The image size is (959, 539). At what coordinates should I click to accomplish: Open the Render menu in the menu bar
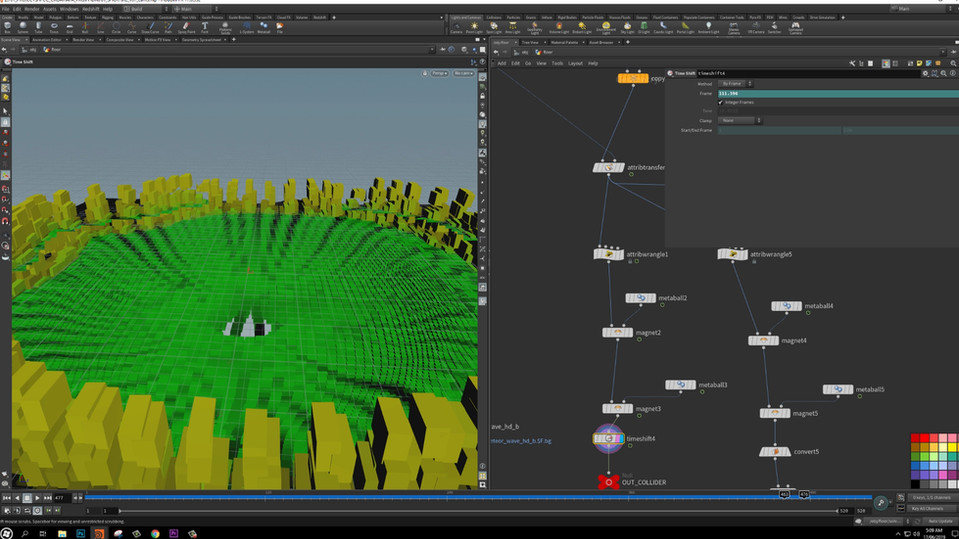coord(31,9)
